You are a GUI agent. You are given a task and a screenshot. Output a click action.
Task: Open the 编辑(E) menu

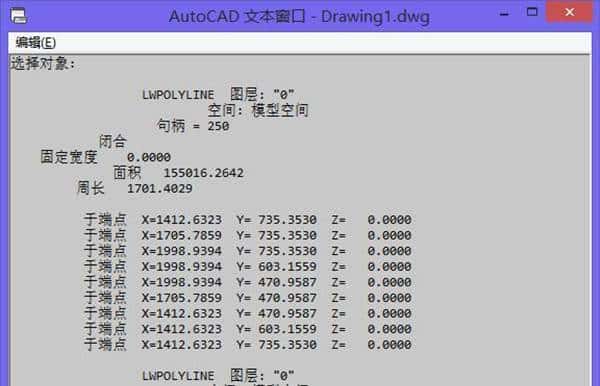click(x=36, y=42)
